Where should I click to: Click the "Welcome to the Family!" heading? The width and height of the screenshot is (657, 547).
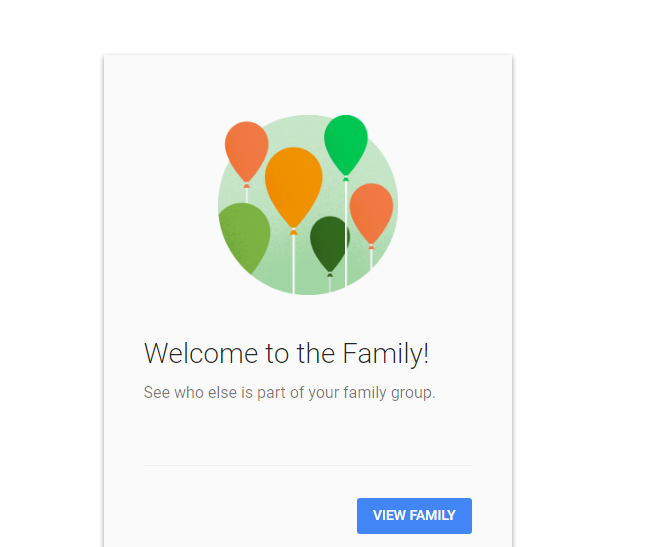(x=286, y=353)
